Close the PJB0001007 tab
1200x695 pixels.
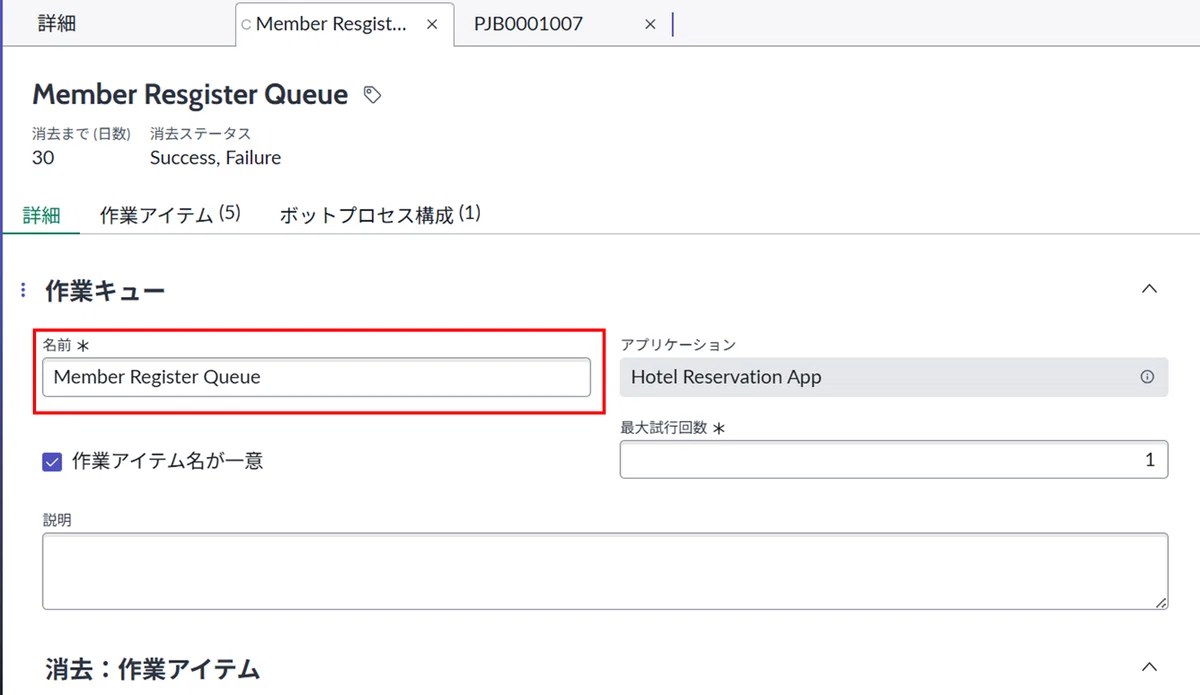(x=650, y=24)
